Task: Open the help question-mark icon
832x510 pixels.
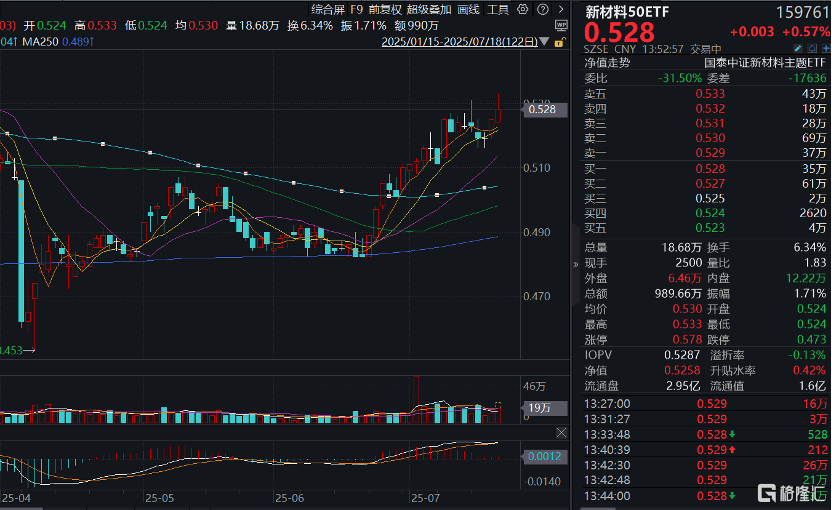Action: 542,9
